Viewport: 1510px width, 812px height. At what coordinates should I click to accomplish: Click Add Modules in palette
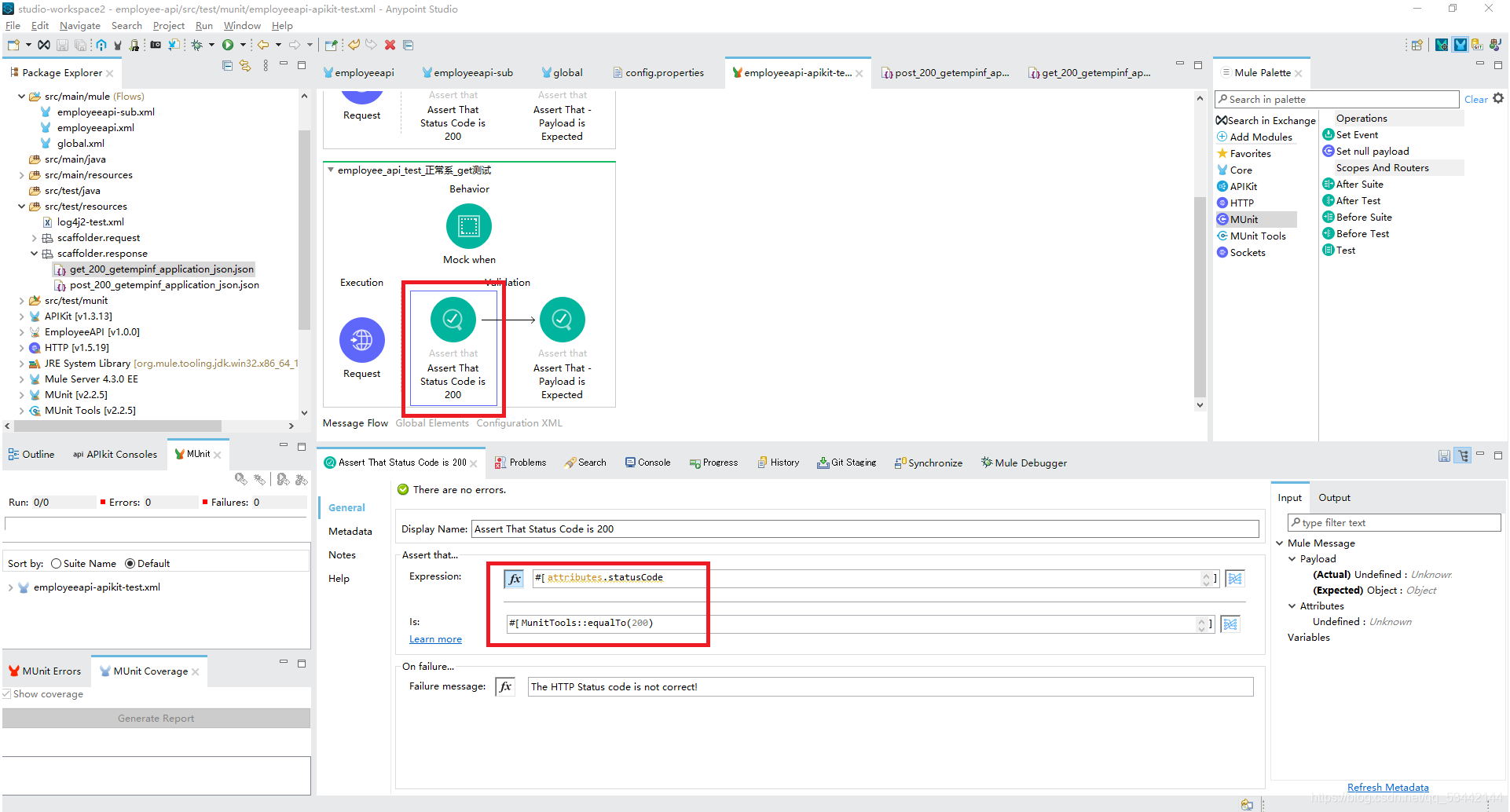coord(1255,137)
